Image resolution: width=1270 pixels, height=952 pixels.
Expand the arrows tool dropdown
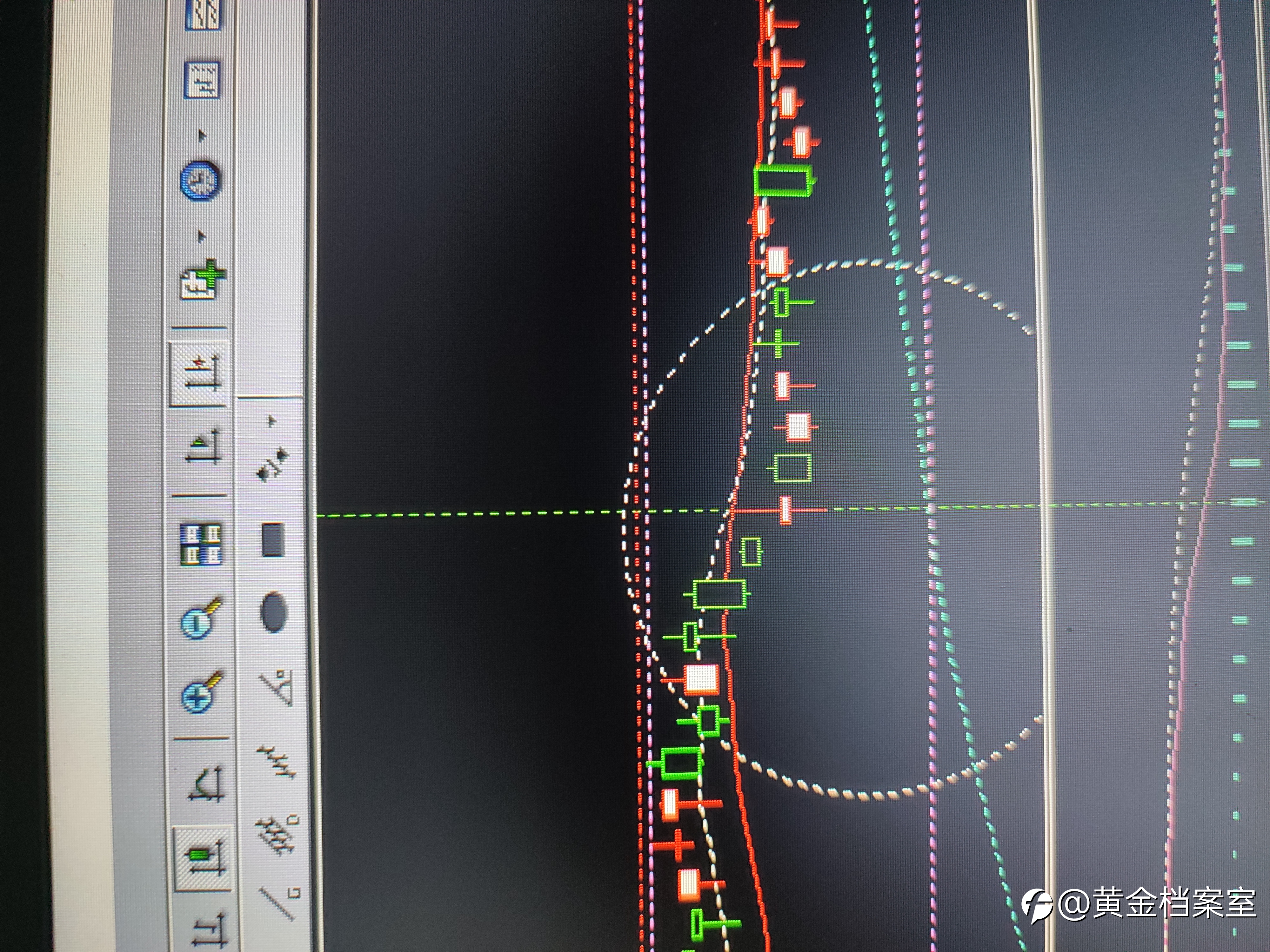272,421
